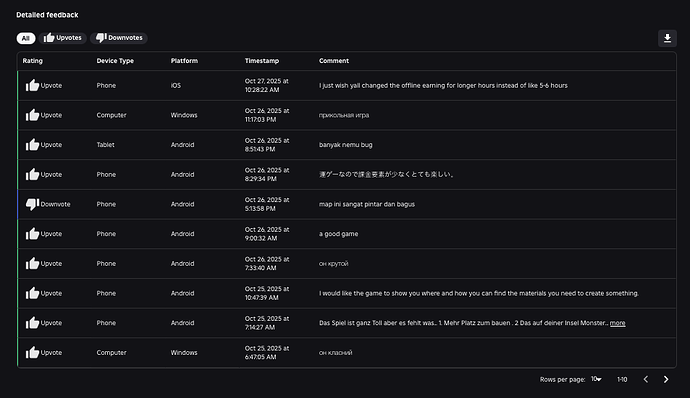Click the Oct 27, 2025 10:28:22 AM timestamp
This screenshot has width=690, height=398.
coord(267,85)
